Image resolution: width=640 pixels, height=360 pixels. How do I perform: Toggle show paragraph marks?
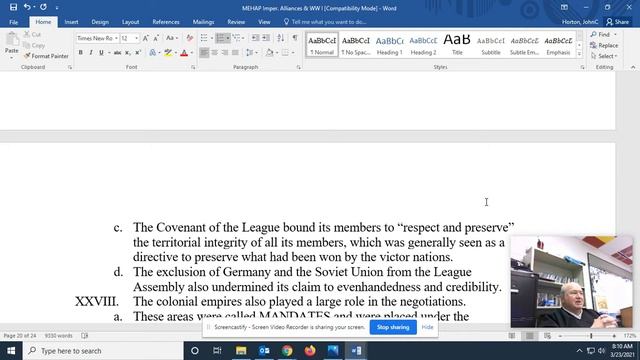click(295, 38)
